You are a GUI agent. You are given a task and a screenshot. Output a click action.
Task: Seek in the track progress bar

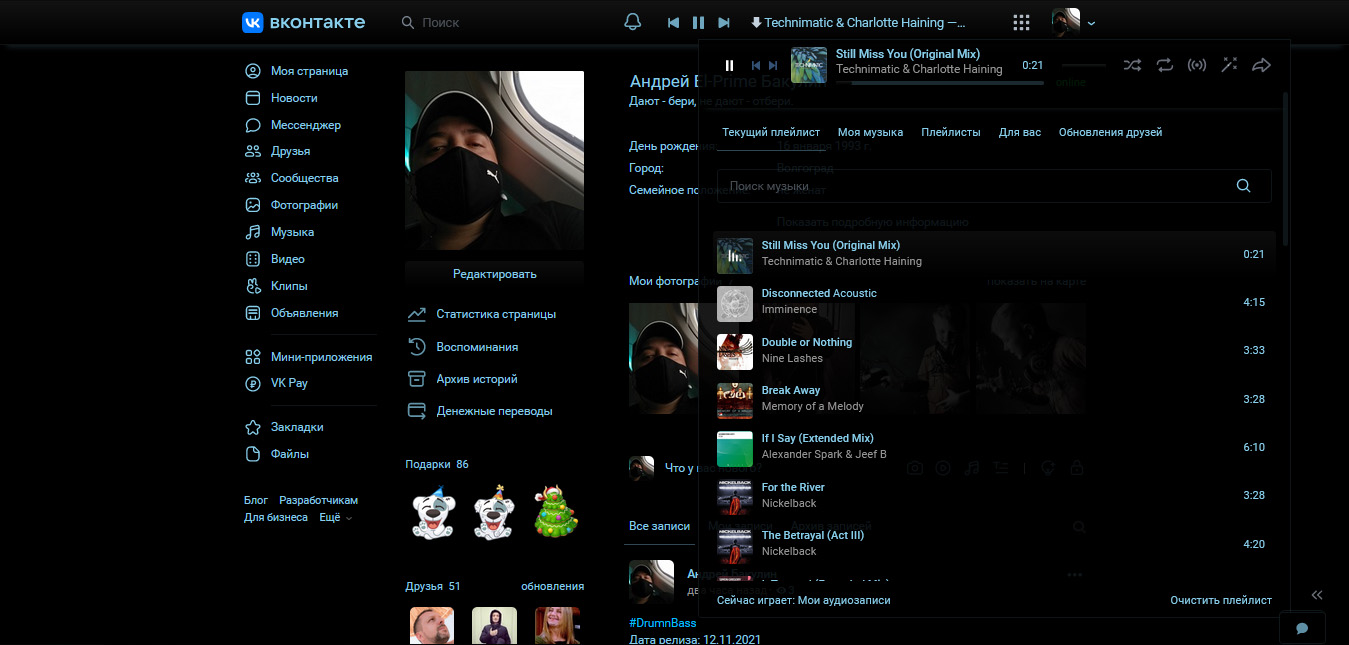(940, 83)
